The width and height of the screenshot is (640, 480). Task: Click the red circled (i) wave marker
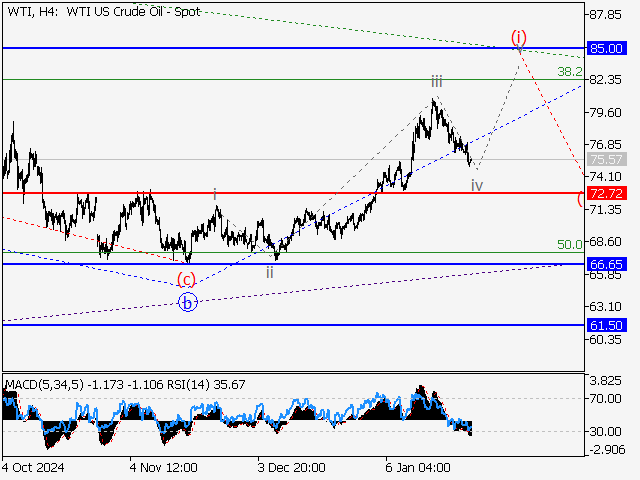[x=518, y=38]
